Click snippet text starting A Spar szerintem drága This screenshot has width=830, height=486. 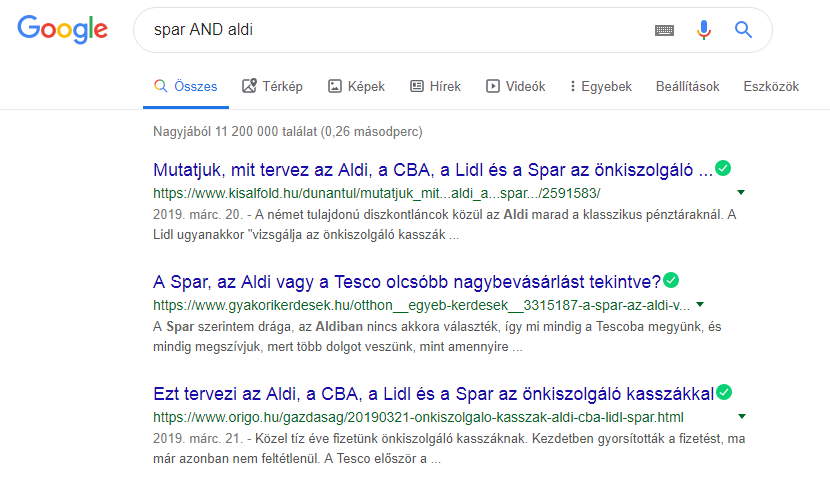(x=437, y=337)
